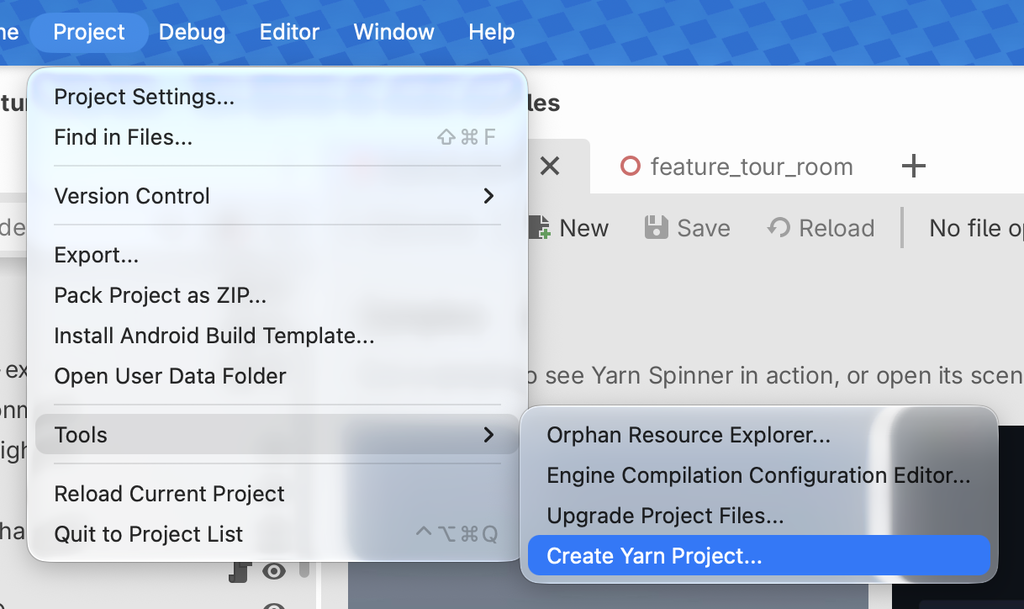Click the Reload circular arrow icon
The width and height of the screenshot is (1024, 609).
tap(778, 228)
